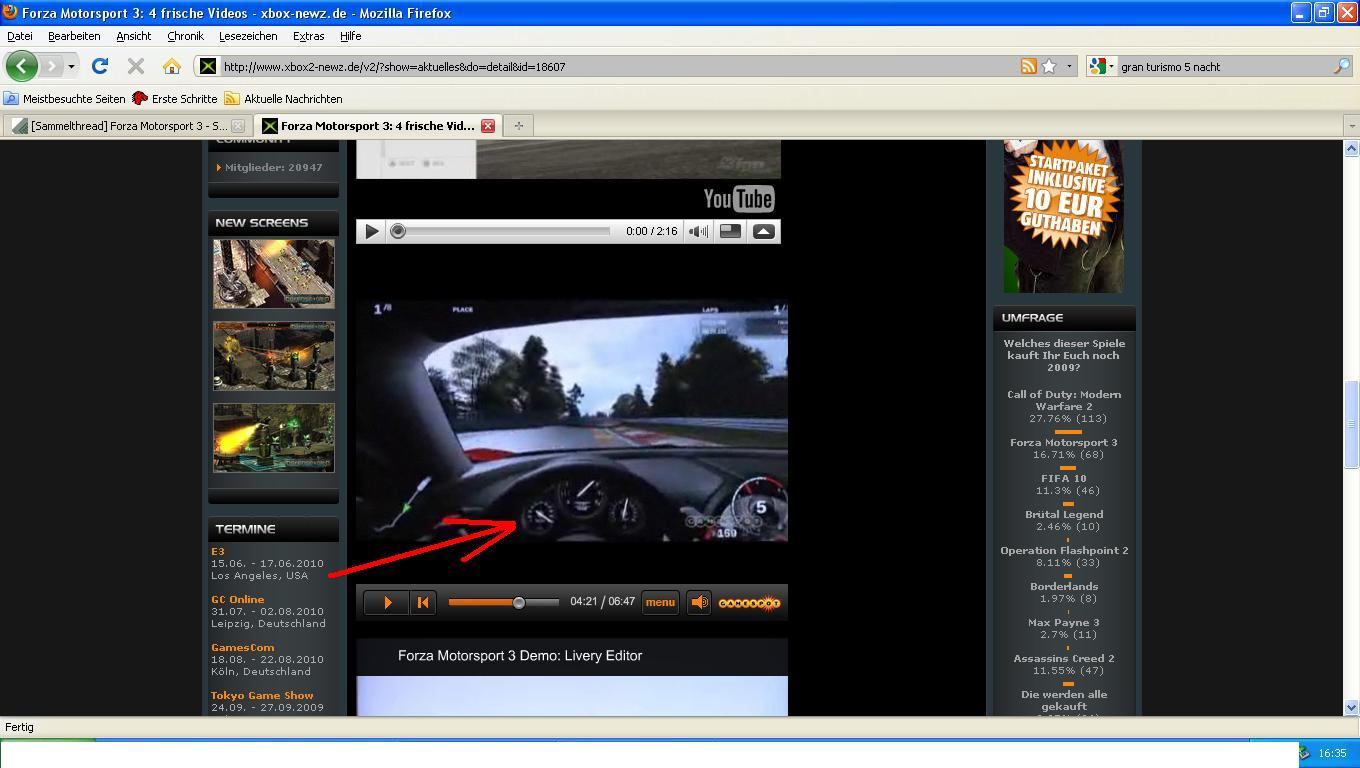Click the site favicon in address bar
Viewport: 1360px width, 768px height.
point(207,66)
